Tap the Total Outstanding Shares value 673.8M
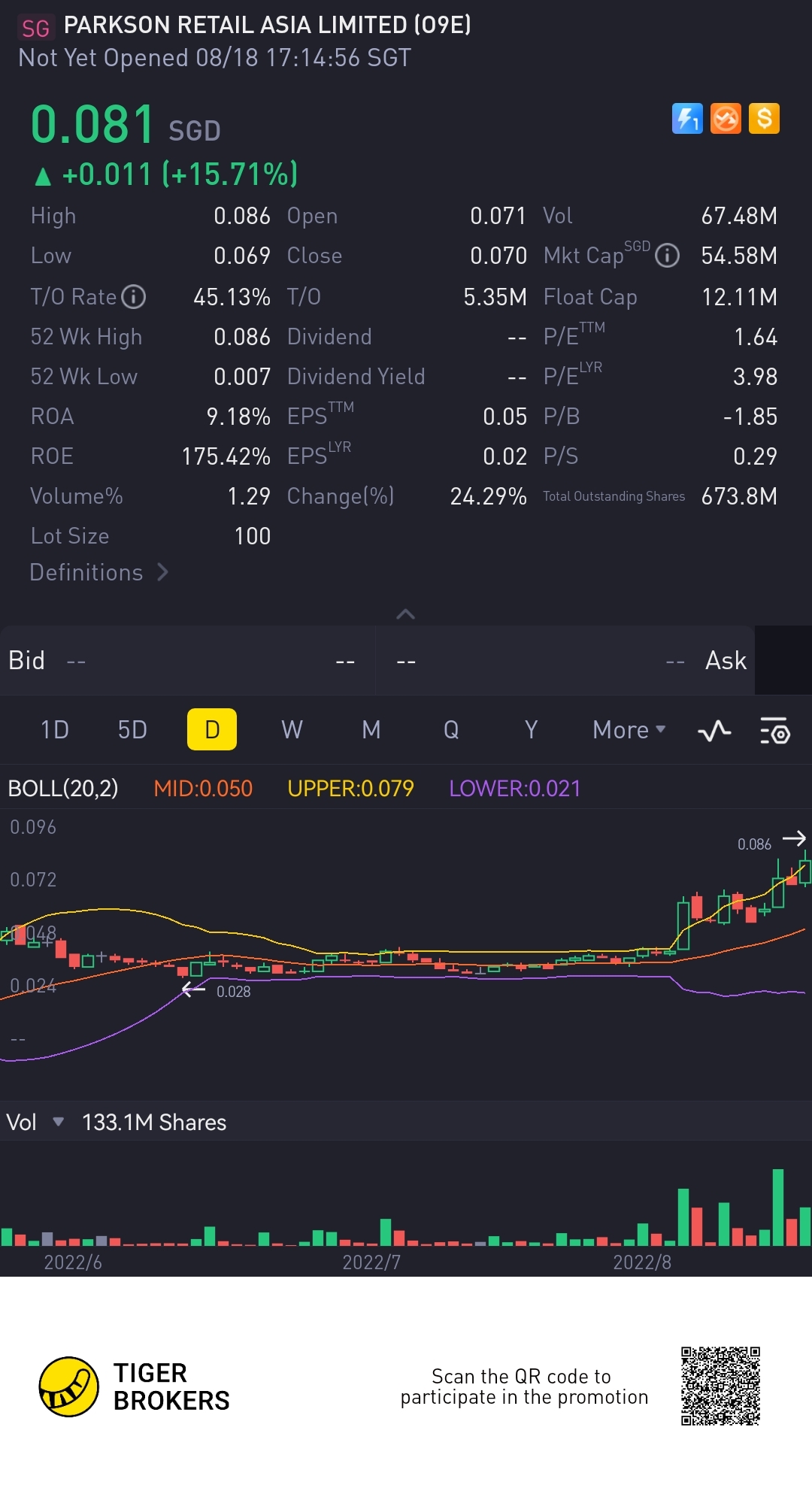This screenshot has width=812, height=1497. pos(739,496)
